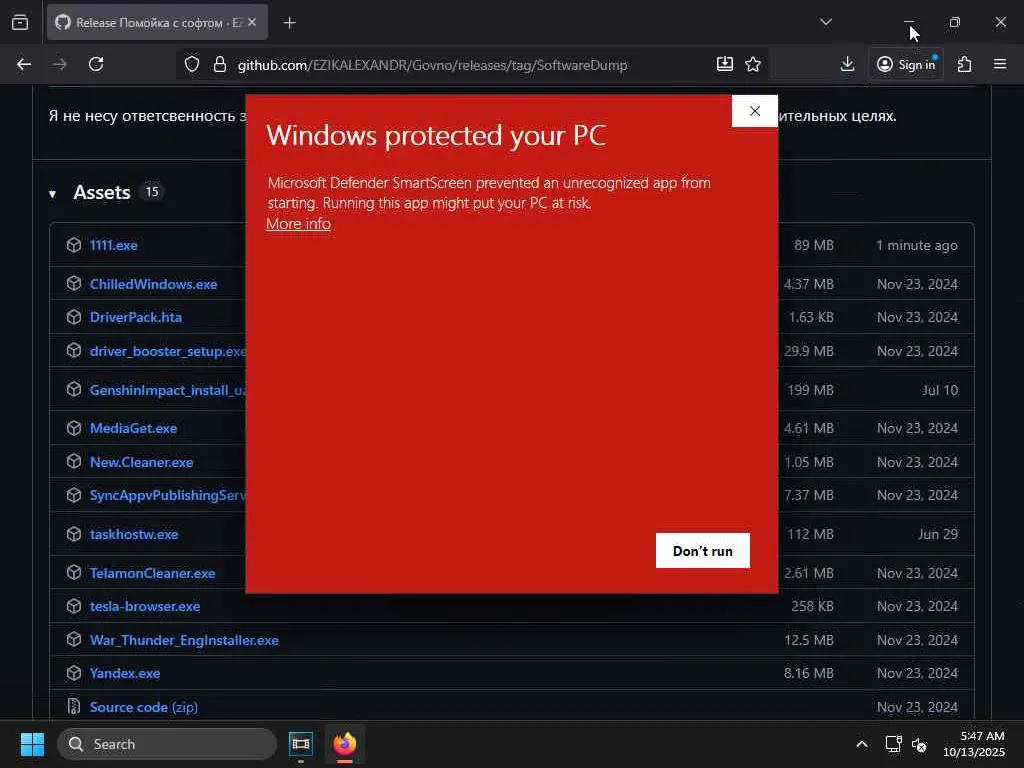Open network status tray icon
This screenshot has height=768, width=1024.
coord(893,744)
